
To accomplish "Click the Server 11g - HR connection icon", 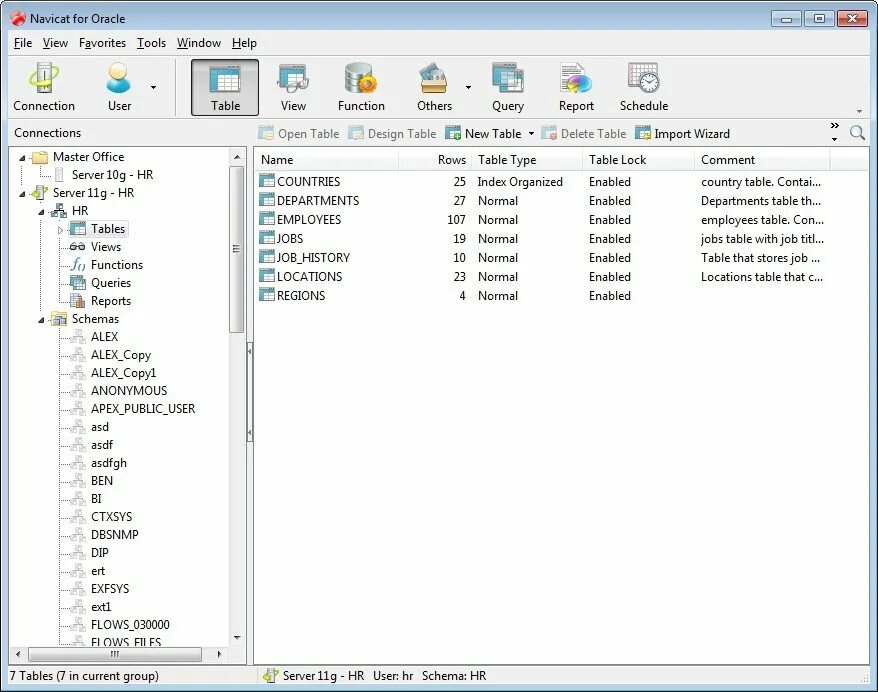I will click(40, 193).
